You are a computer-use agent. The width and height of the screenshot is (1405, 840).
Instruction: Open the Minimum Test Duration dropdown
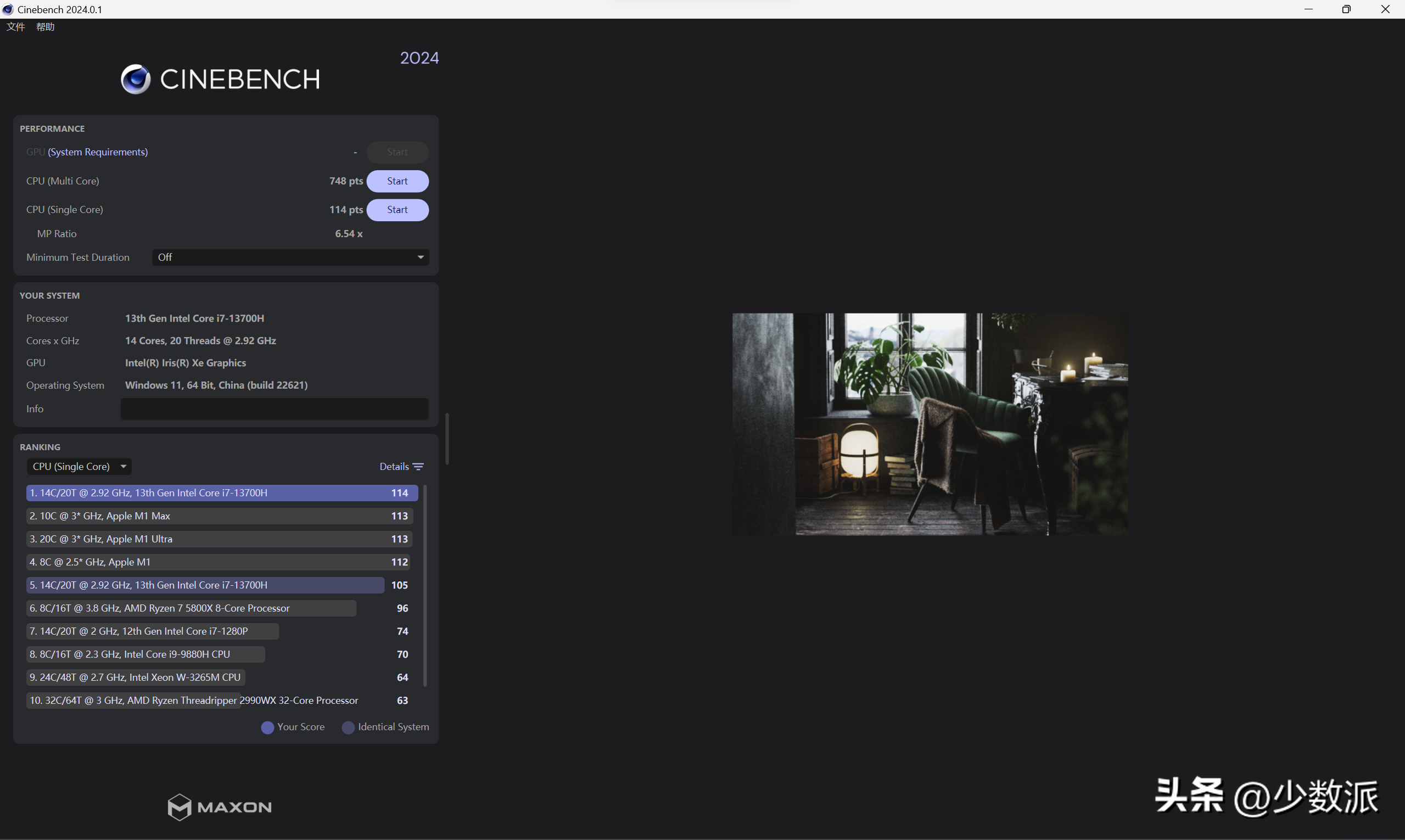tap(290, 257)
